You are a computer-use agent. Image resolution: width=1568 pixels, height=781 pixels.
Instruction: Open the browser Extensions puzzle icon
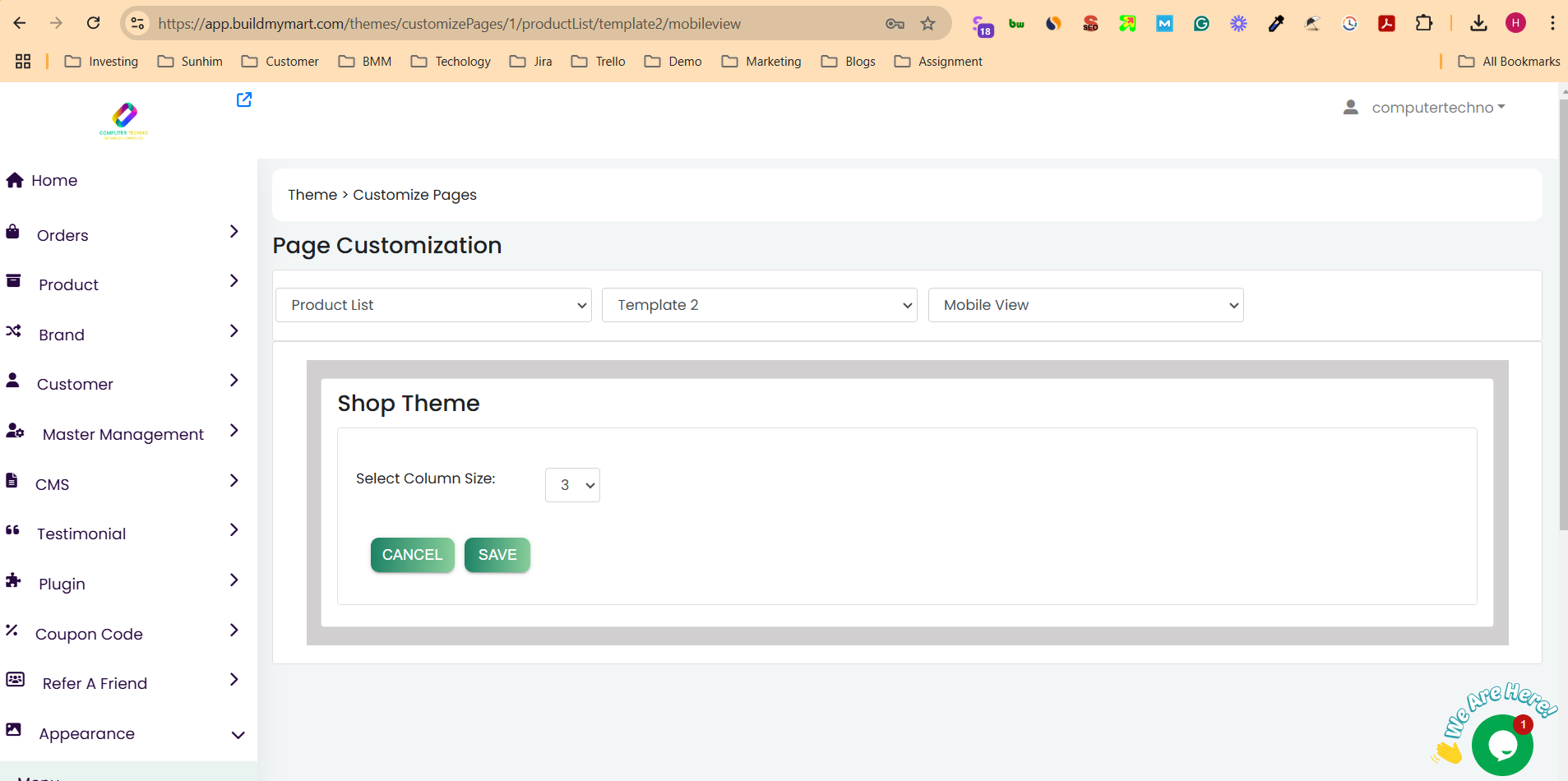(1424, 23)
